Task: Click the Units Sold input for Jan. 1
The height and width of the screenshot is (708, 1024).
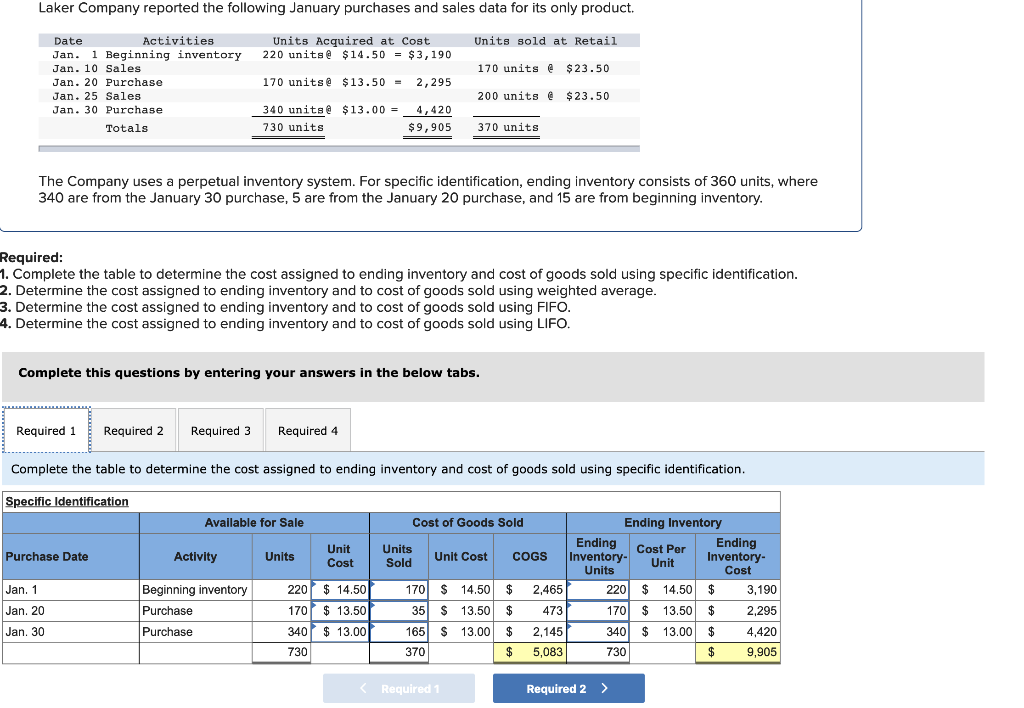Action: coord(398,590)
